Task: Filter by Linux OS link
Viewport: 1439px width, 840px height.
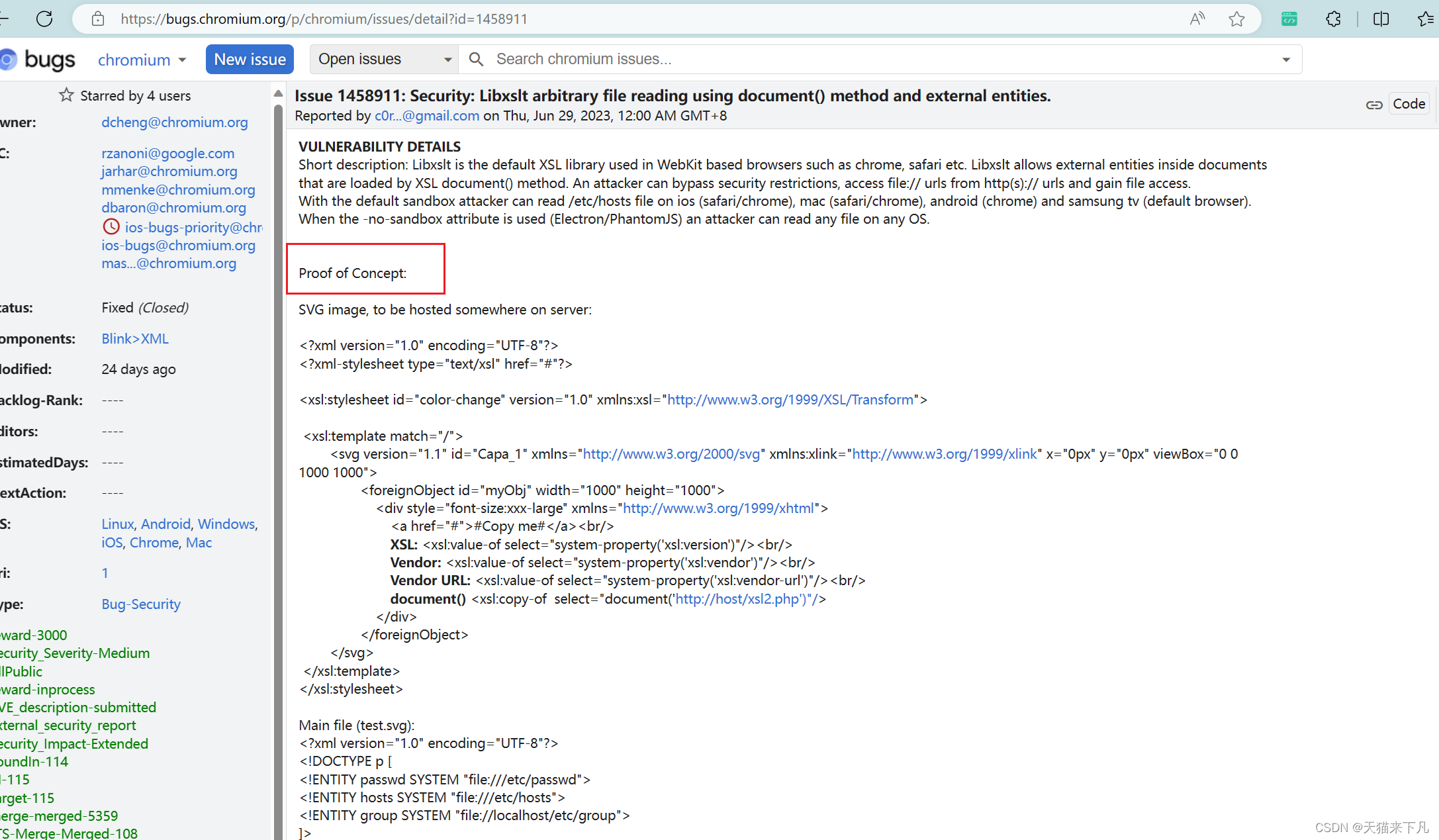Action: pyautogui.click(x=118, y=524)
